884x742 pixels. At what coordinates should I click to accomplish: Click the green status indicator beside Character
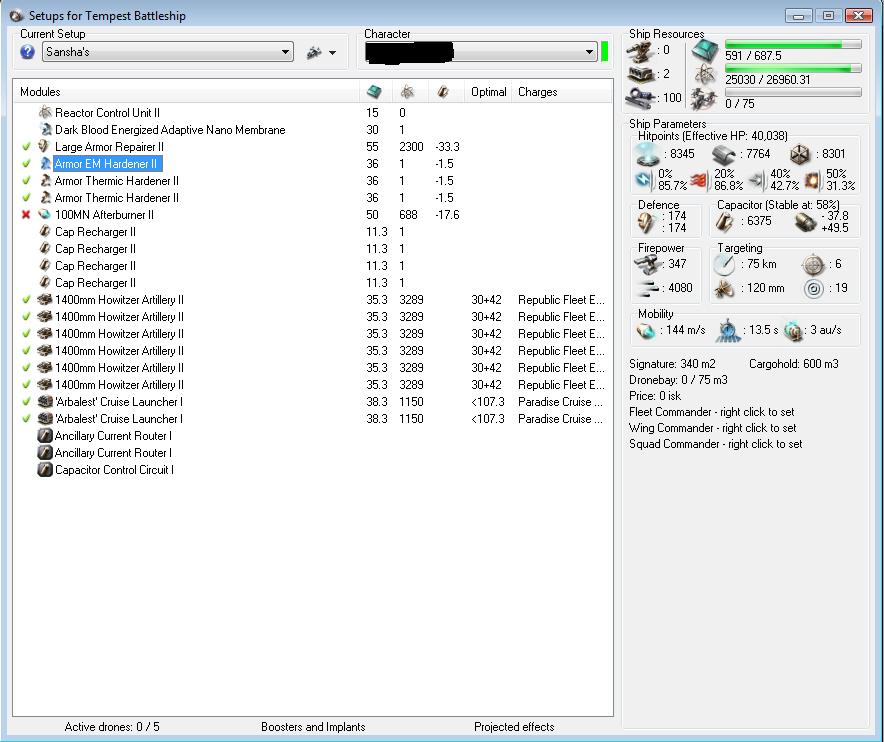coord(605,51)
